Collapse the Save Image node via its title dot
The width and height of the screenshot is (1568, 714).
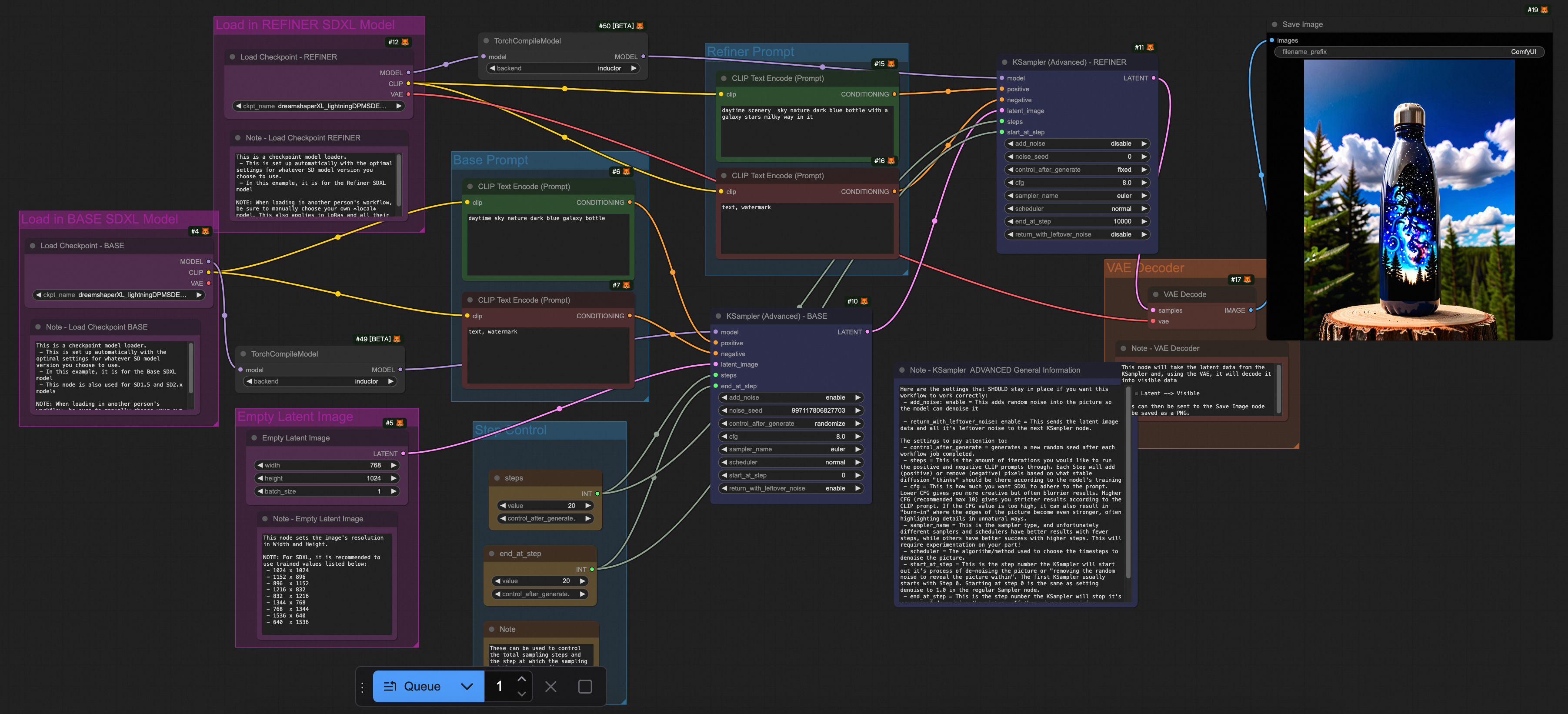tap(1274, 24)
